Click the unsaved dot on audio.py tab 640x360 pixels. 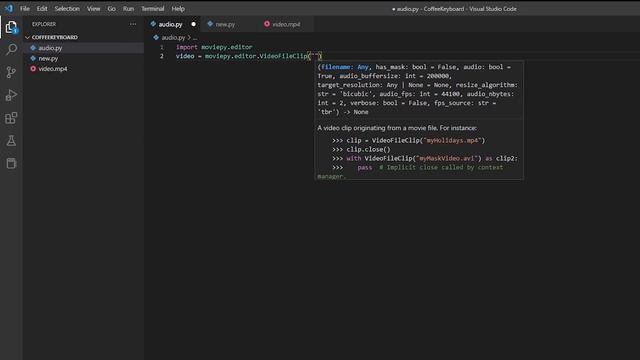(x=193, y=24)
